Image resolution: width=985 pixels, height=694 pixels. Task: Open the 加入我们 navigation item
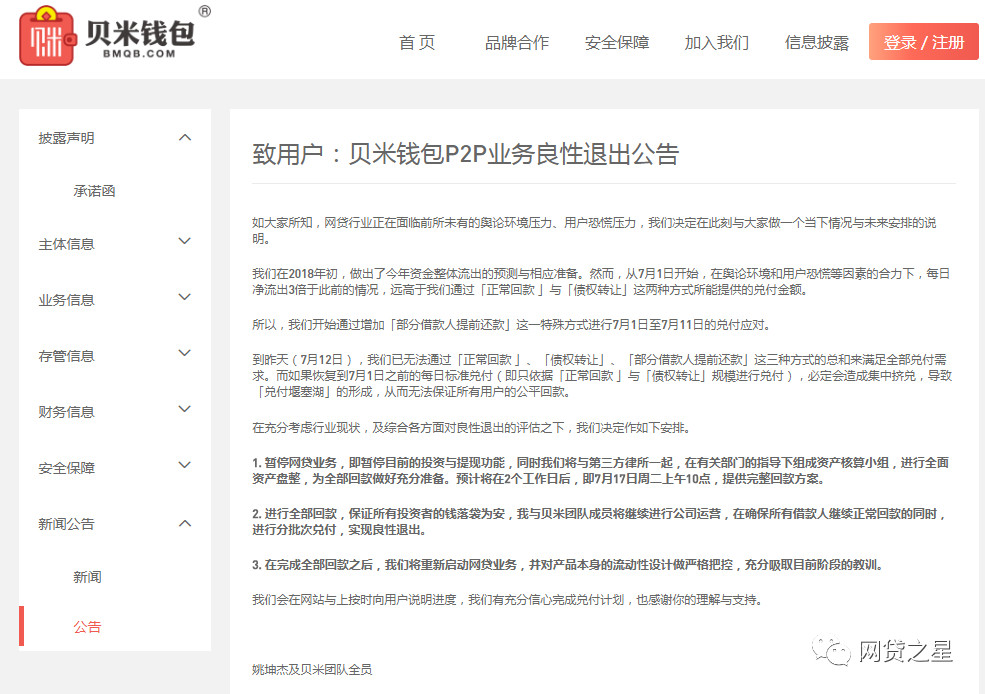pos(717,43)
